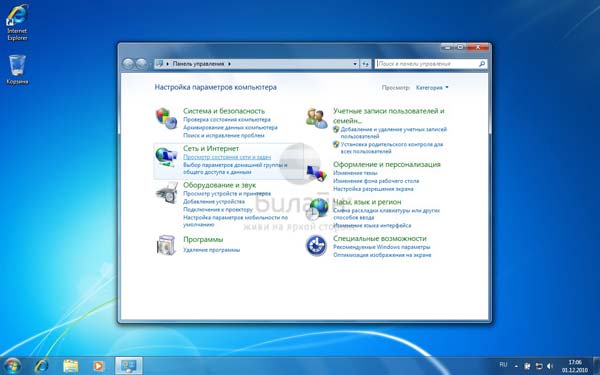Show hidden tray icons arrow
The image size is (600, 375).
click(x=516, y=367)
